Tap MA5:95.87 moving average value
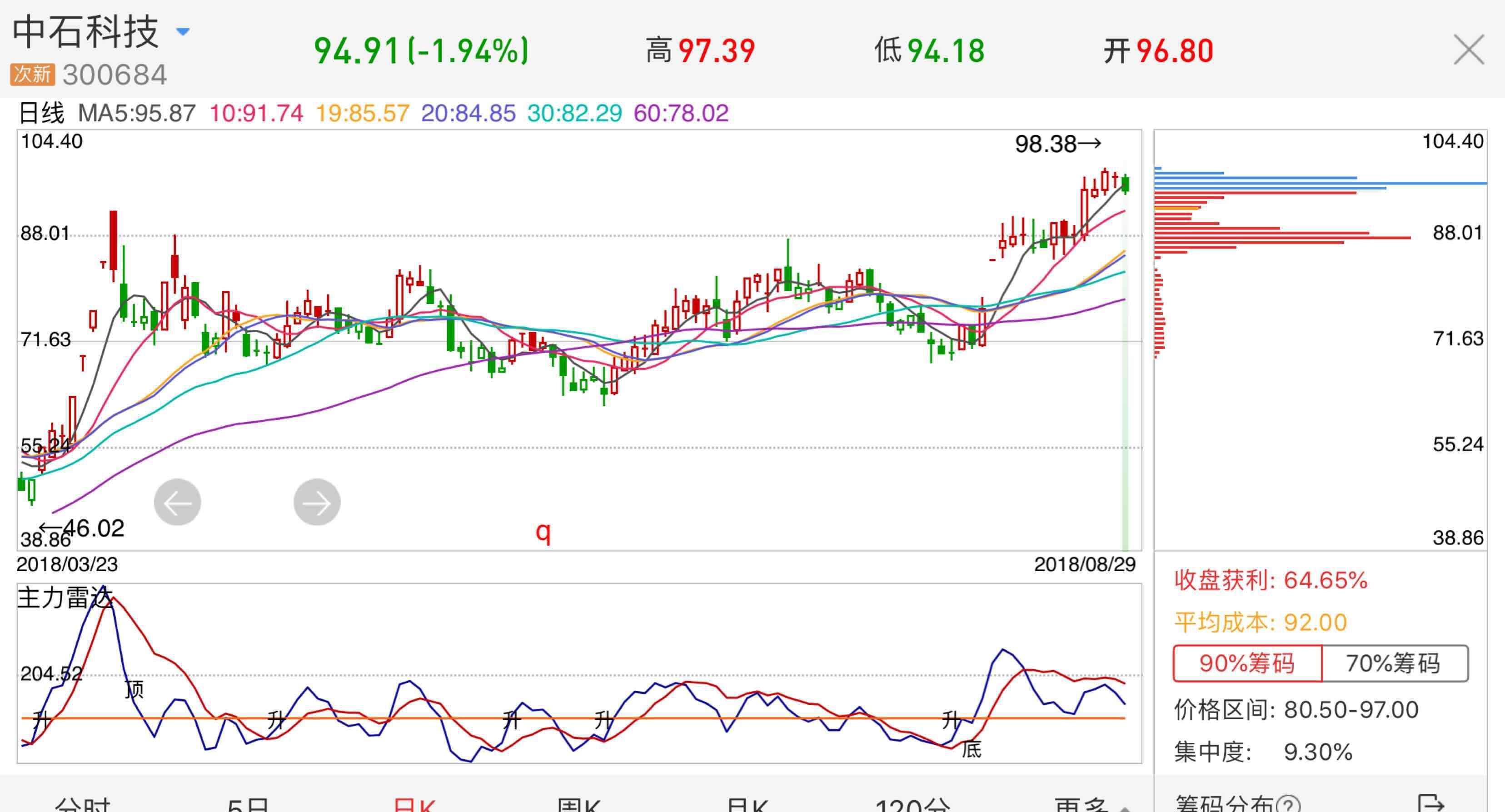This screenshot has height=812, width=1505. click(137, 113)
